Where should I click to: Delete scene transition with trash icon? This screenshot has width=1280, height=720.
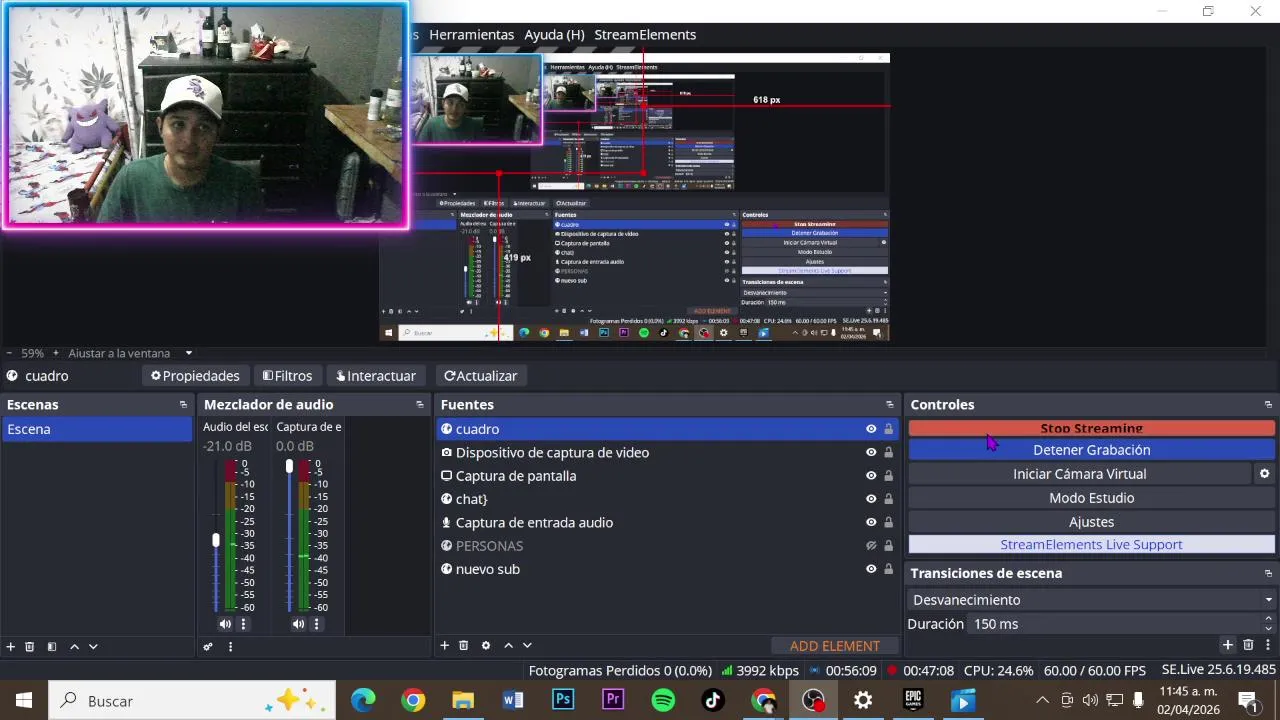pos(1248,645)
